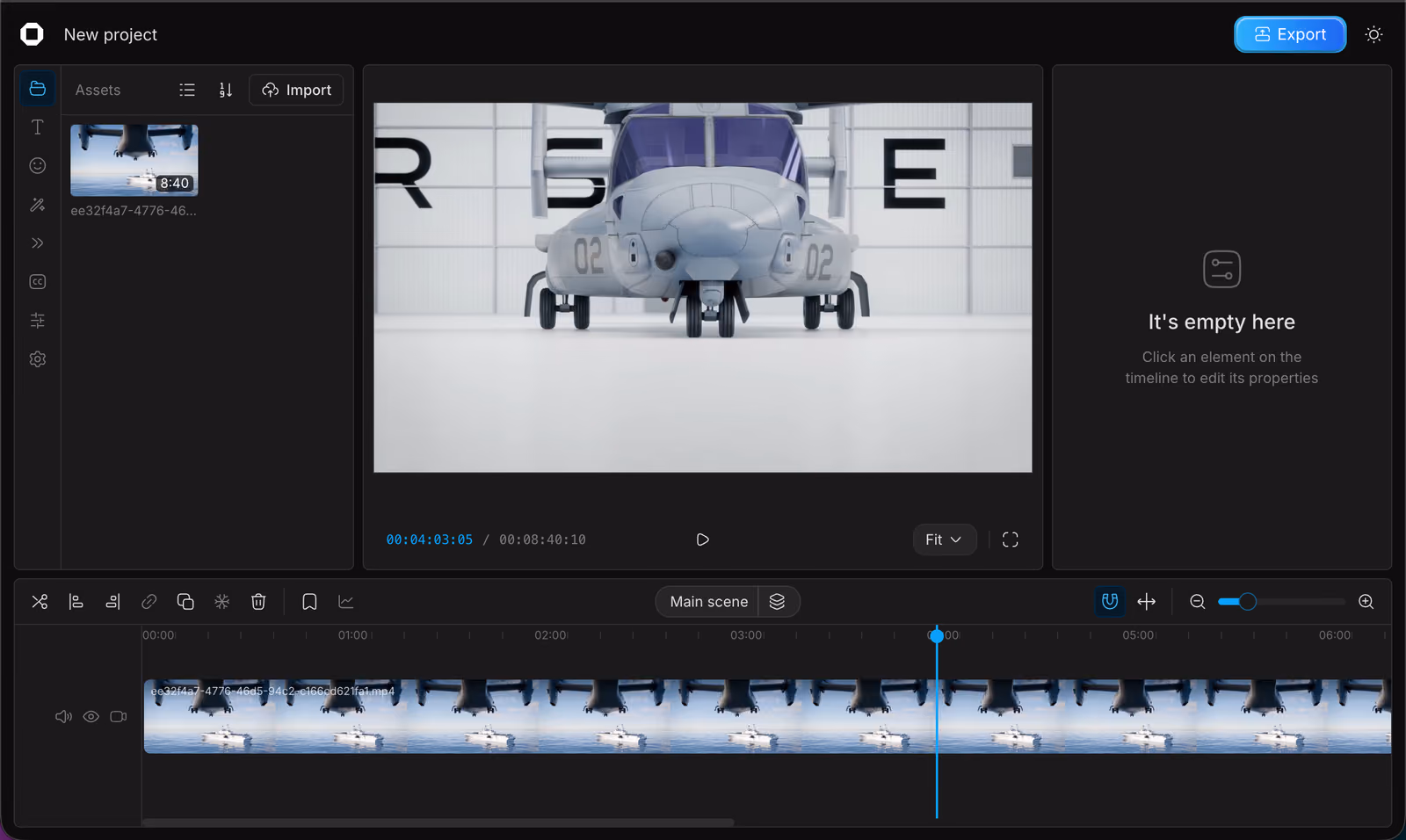Play the video preview
1406x840 pixels.
[703, 539]
